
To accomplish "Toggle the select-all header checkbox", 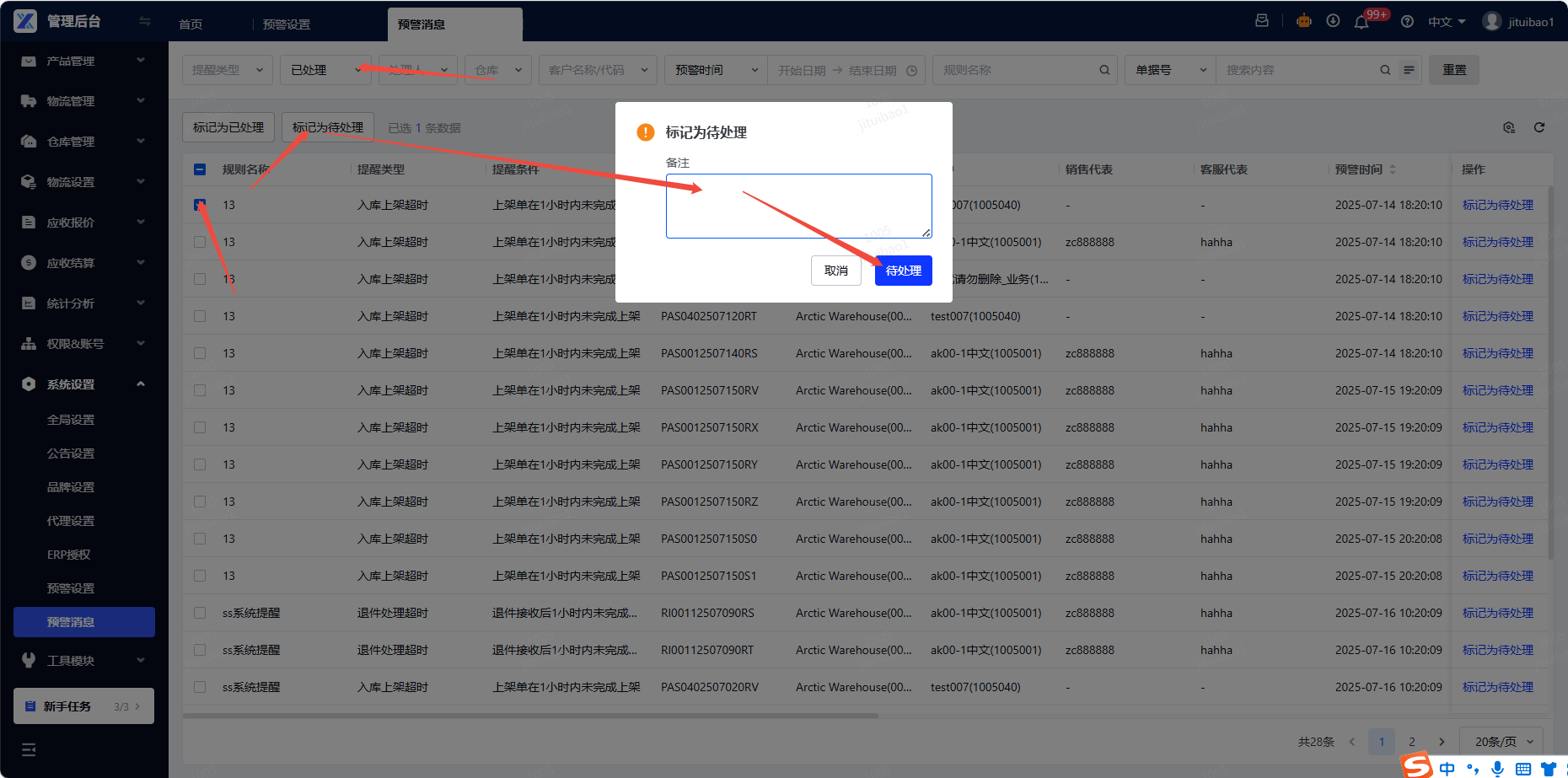I will (x=200, y=169).
